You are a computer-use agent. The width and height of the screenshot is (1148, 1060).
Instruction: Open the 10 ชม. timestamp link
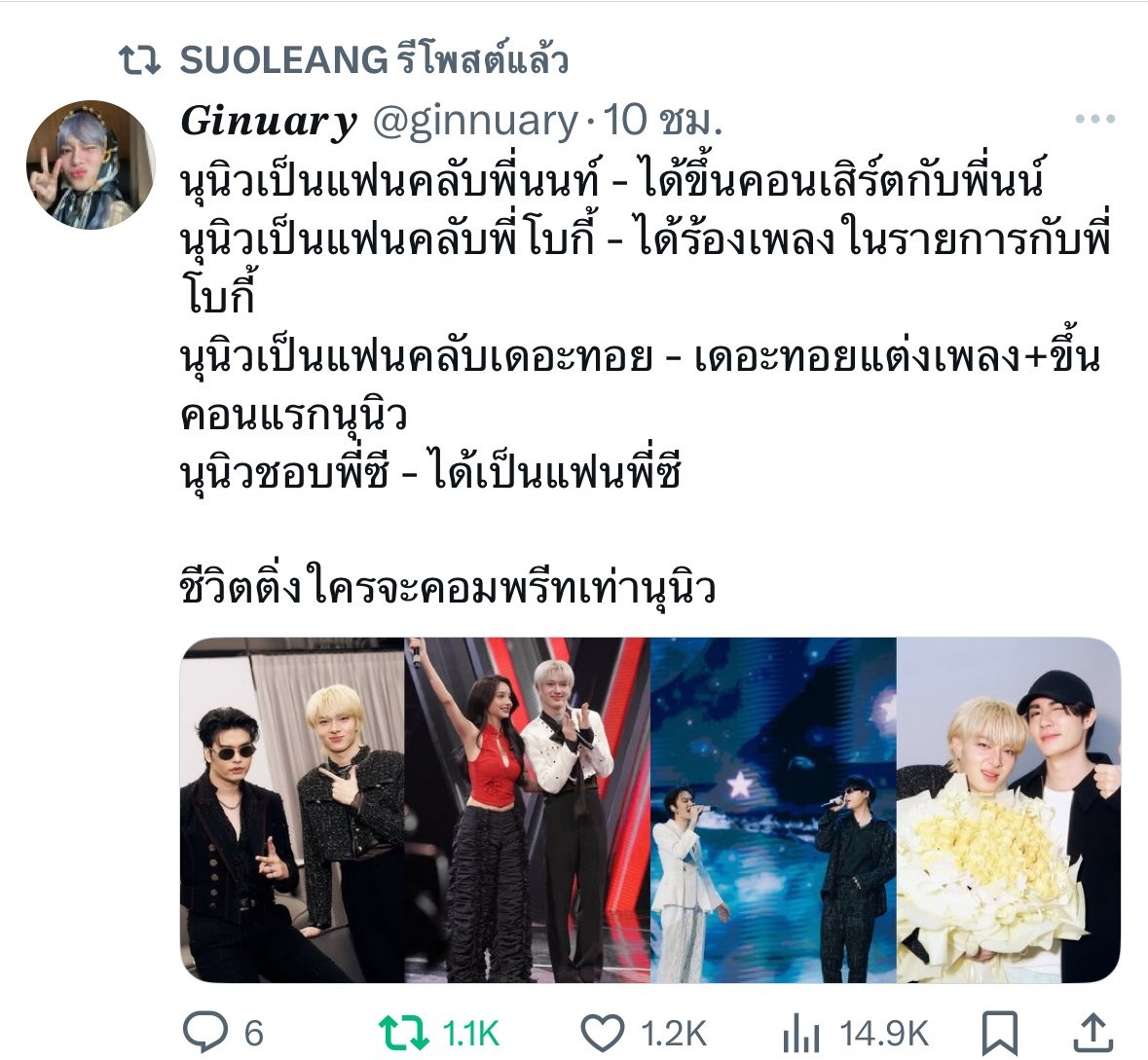coord(662,120)
